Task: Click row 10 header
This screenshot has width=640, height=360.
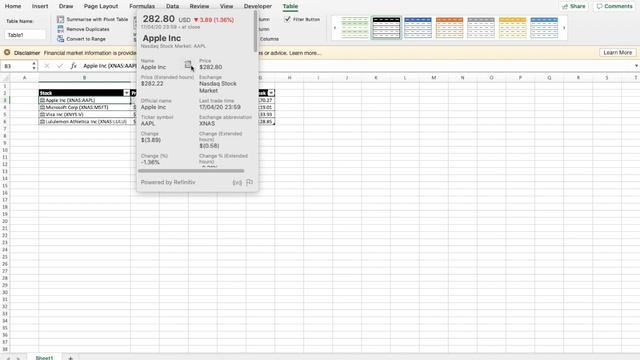Action: (x=5, y=150)
